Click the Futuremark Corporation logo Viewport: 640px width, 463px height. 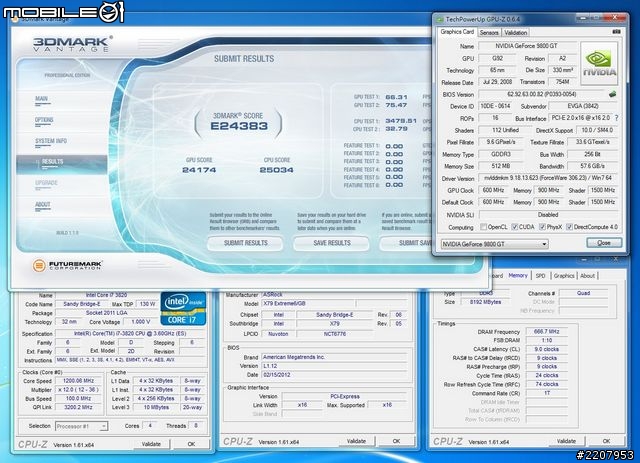pos(67,265)
